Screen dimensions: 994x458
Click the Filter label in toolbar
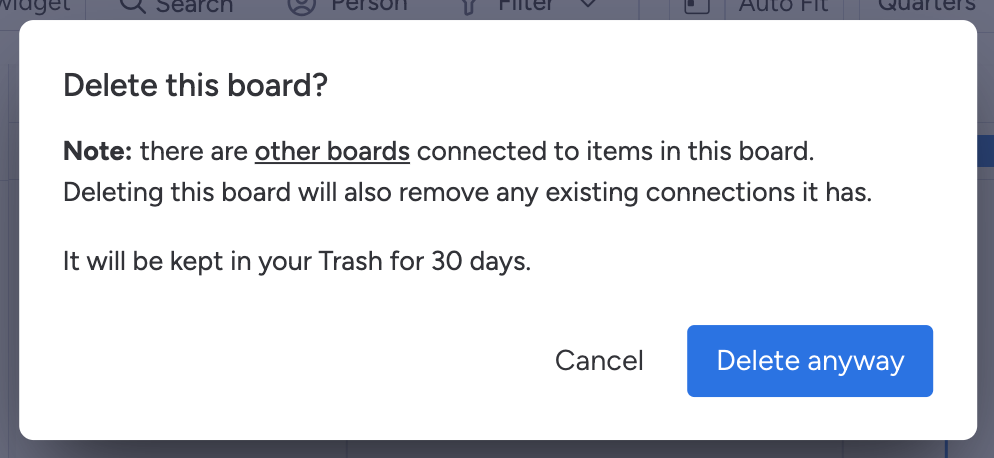(526, 6)
